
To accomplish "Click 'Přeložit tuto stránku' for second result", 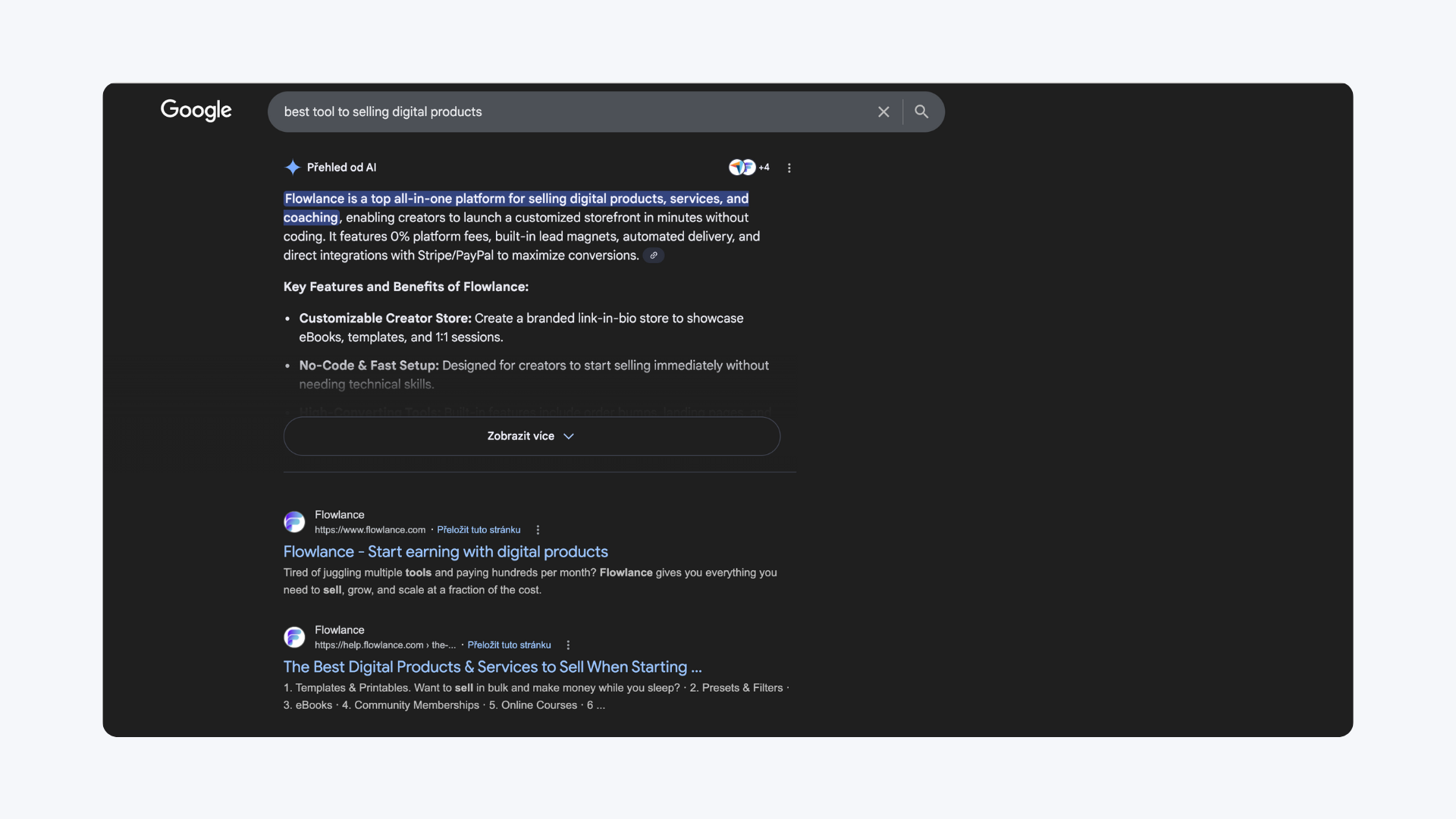I will click(x=509, y=645).
